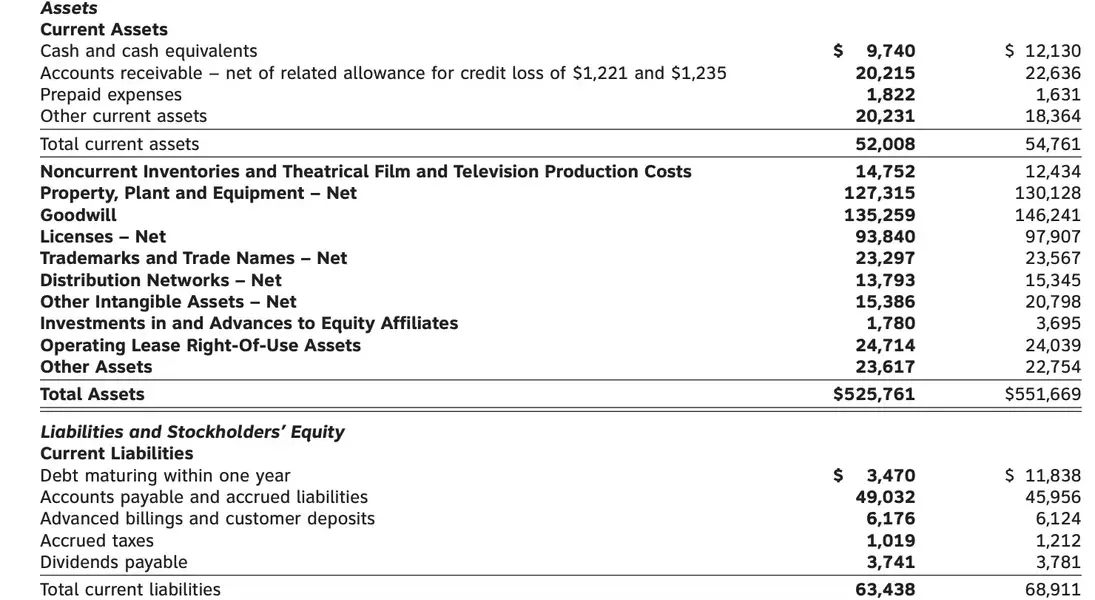Image resolution: width=1095 pixels, height=600 pixels.
Task: Click "Liabilities and Stockholders' Equity" heading
Action: [x=192, y=432]
